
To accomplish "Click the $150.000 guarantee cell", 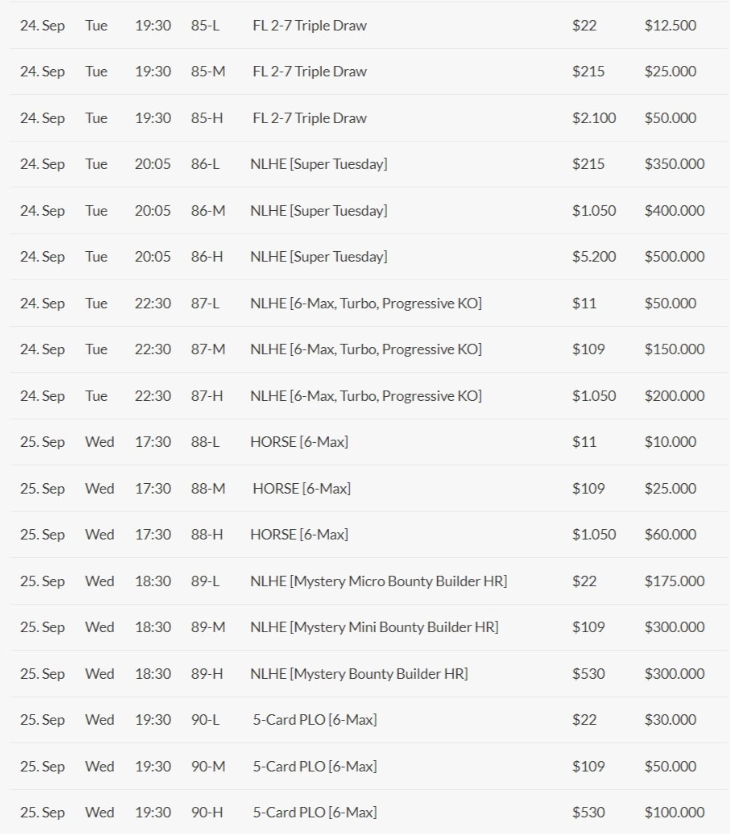I will [x=674, y=349].
